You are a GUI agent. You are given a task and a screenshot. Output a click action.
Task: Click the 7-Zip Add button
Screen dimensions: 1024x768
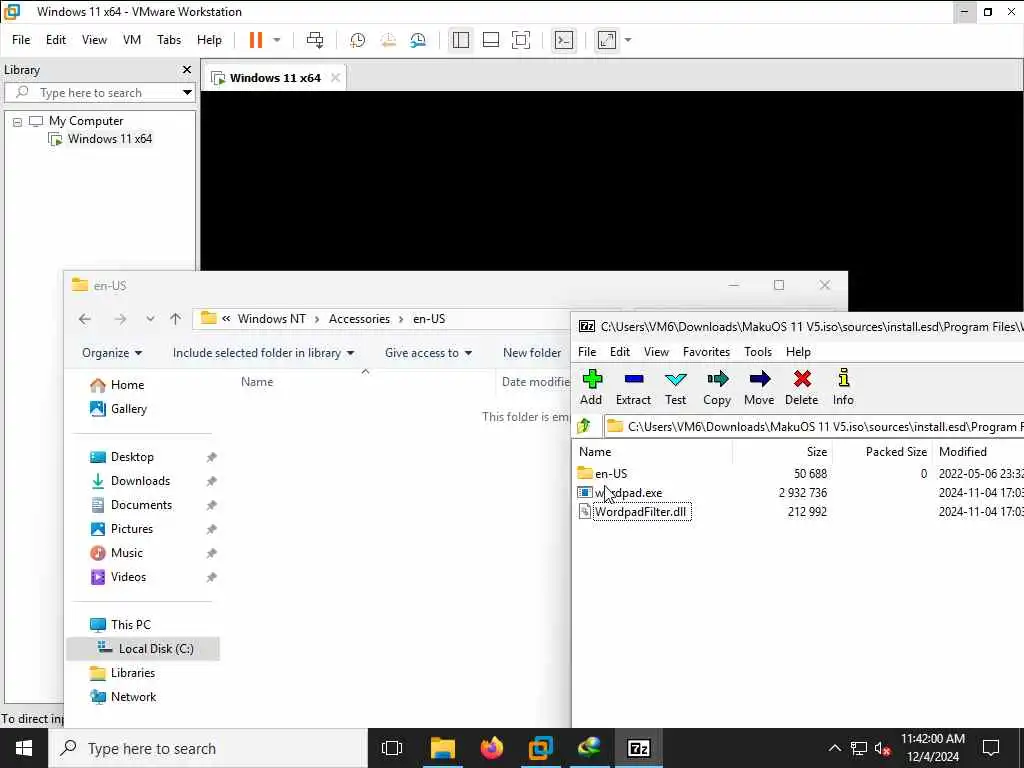pos(591,387)
